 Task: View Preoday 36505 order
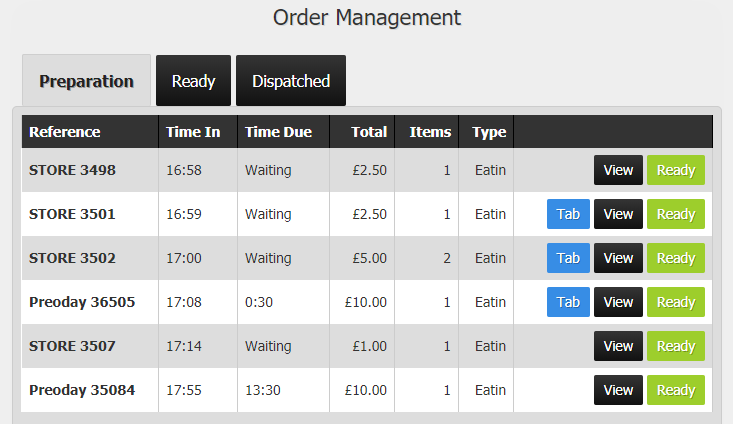tap(618, 302)
